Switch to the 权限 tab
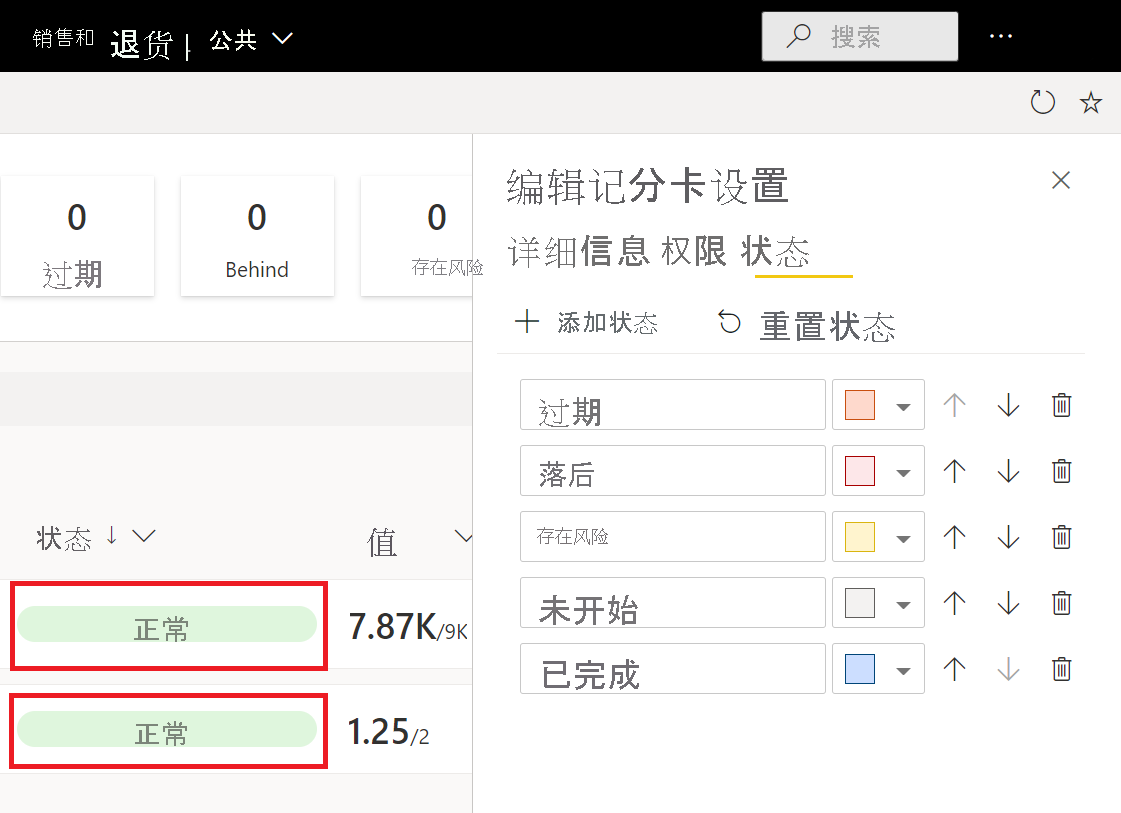Viewport: 1121px width, 813px height. [694, 252]
